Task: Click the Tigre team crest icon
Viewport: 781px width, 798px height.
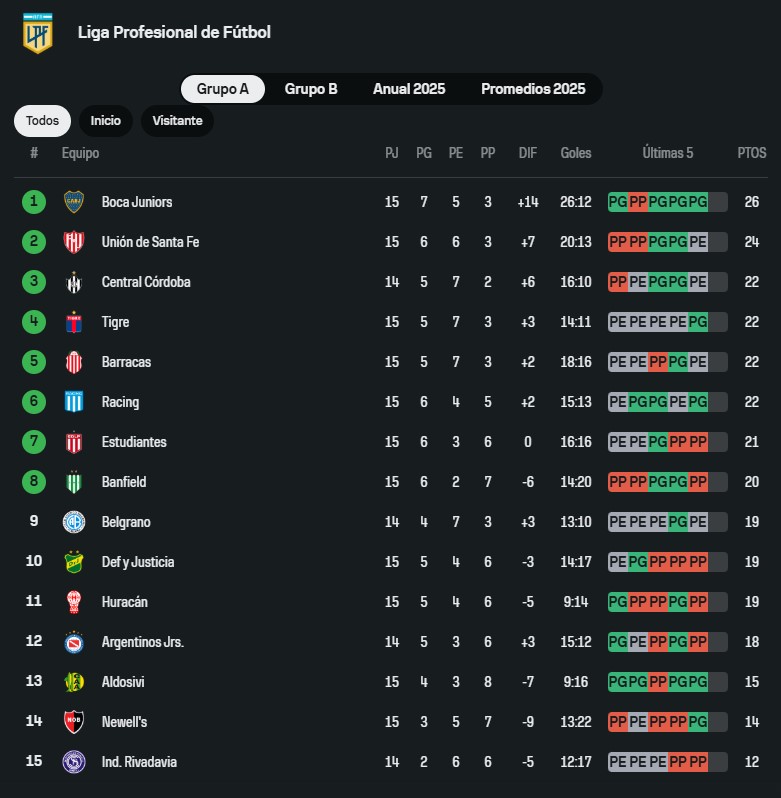Action: pos(73,322)
